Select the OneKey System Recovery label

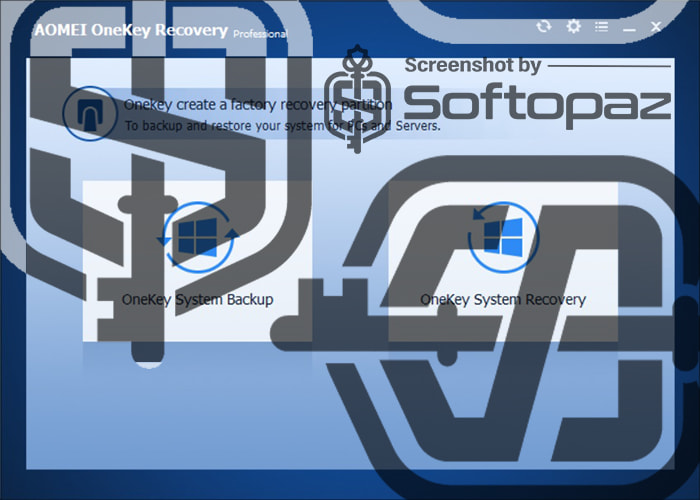click(x=503, y=300)
